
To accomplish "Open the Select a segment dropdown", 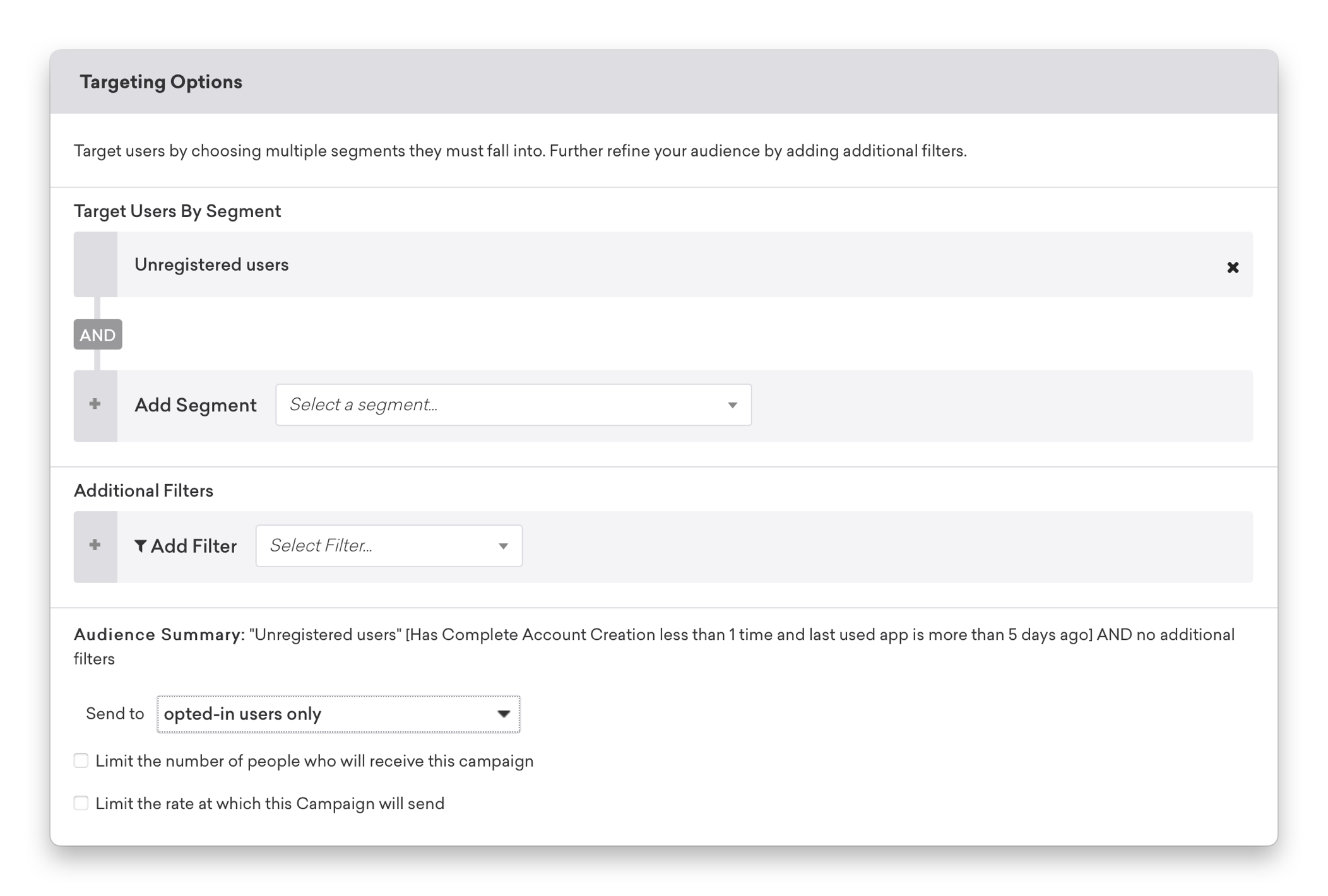I will [513, 404].
